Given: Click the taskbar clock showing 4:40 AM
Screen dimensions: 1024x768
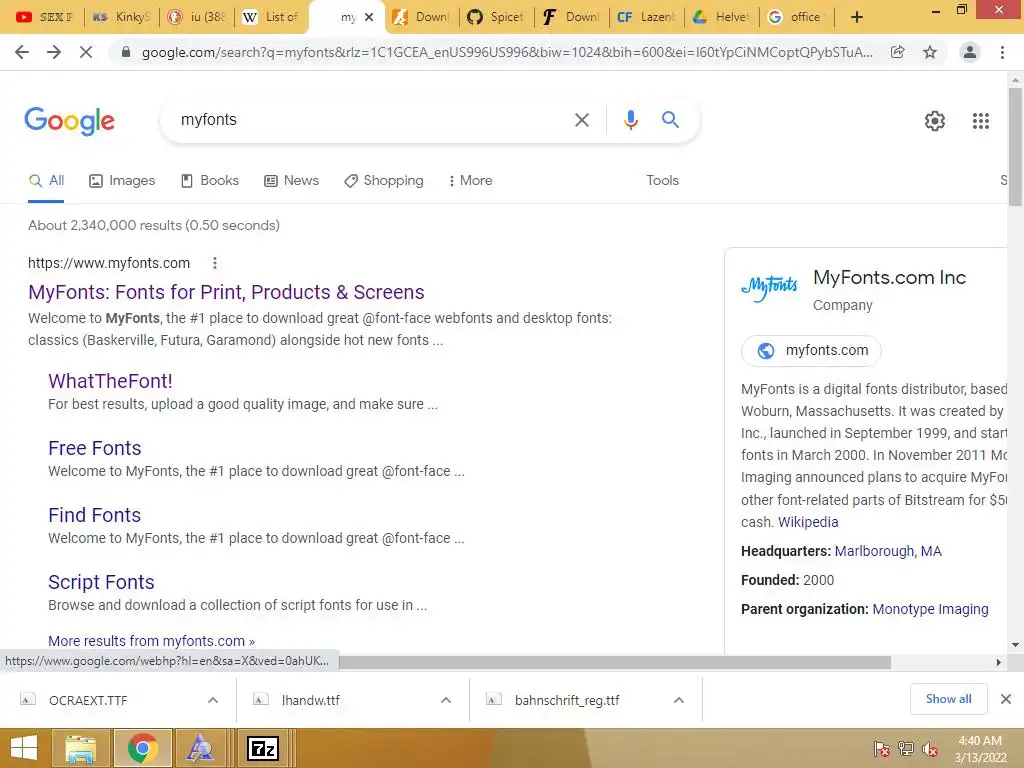Looking at the screenshot, I should 980,749.
